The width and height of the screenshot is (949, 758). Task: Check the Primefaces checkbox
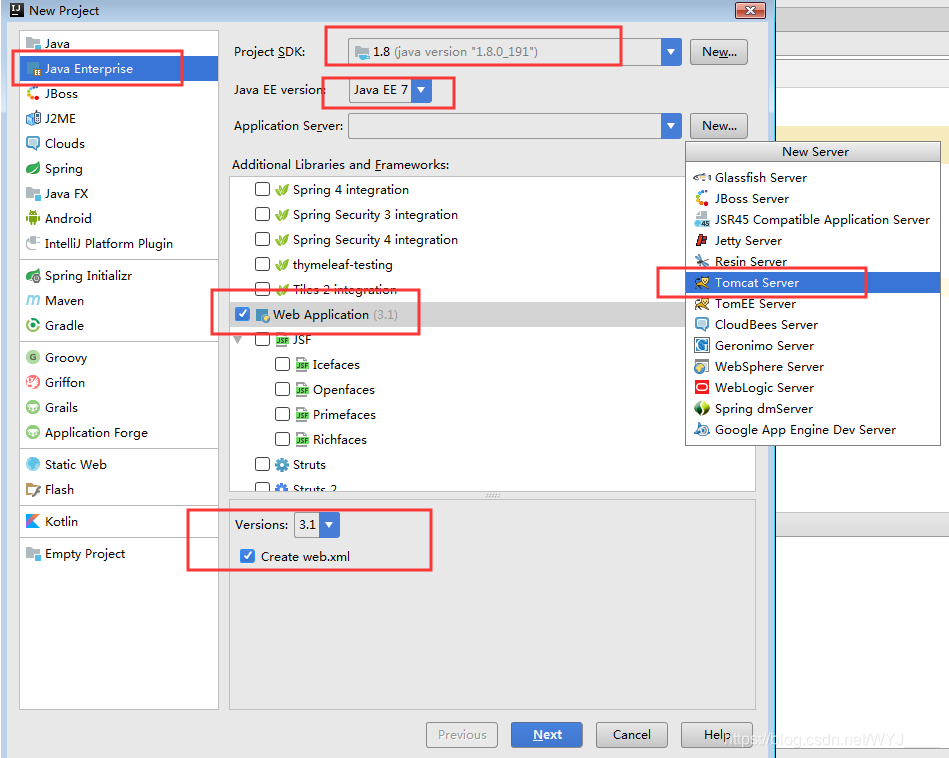283,414
